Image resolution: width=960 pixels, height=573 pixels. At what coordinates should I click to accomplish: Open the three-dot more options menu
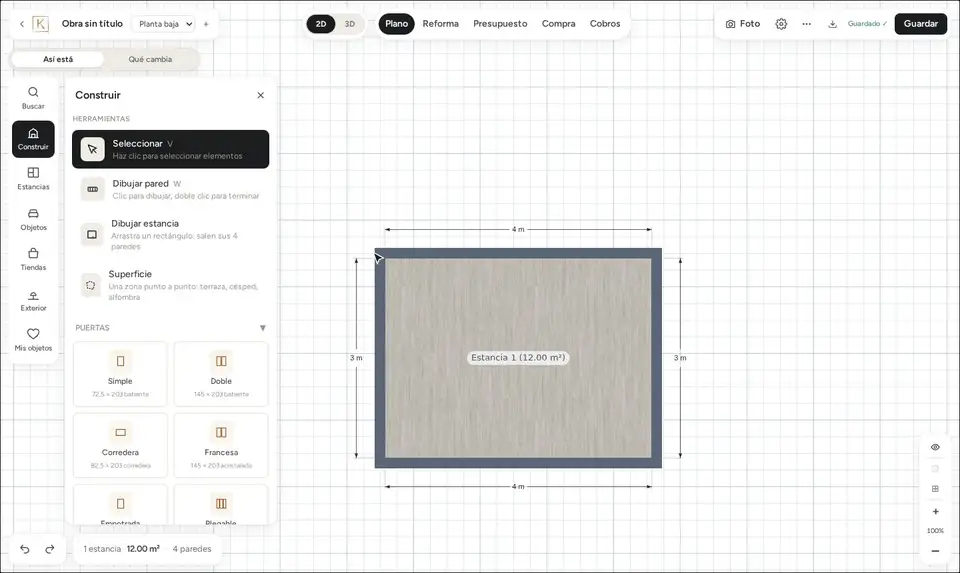(806, 24)
